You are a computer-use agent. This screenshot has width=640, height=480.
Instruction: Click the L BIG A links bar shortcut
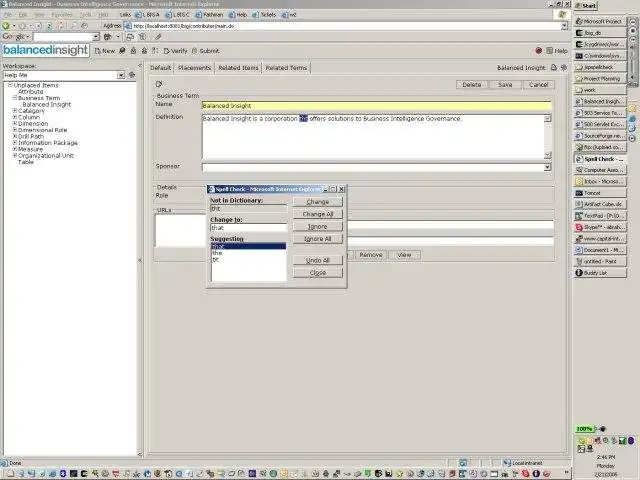147,15
